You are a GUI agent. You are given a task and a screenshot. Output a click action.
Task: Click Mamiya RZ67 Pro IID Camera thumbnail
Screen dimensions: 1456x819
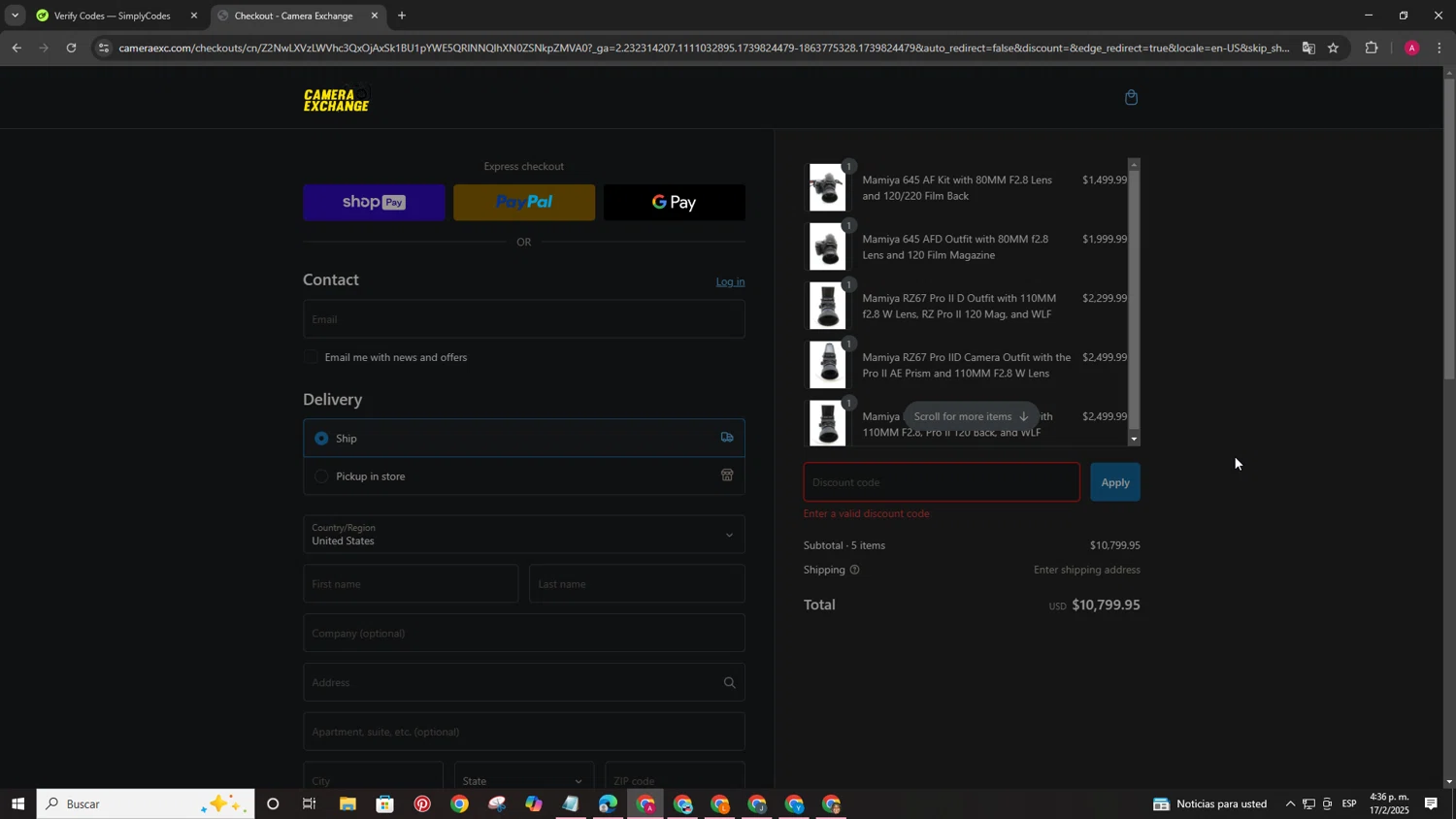click(x=827, y=365)
